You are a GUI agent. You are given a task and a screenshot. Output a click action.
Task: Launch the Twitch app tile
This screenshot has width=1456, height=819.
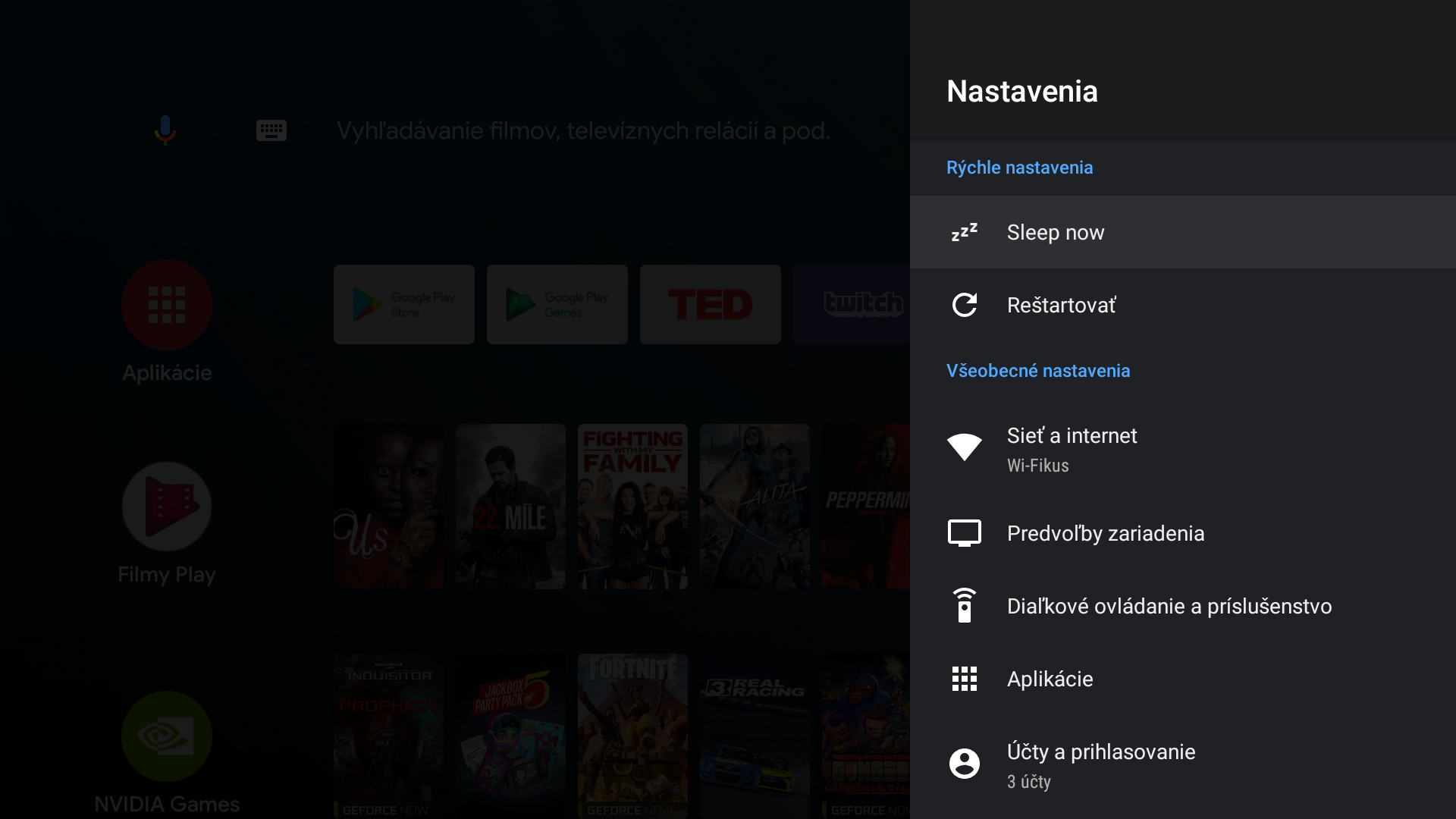tap(852, 305)
